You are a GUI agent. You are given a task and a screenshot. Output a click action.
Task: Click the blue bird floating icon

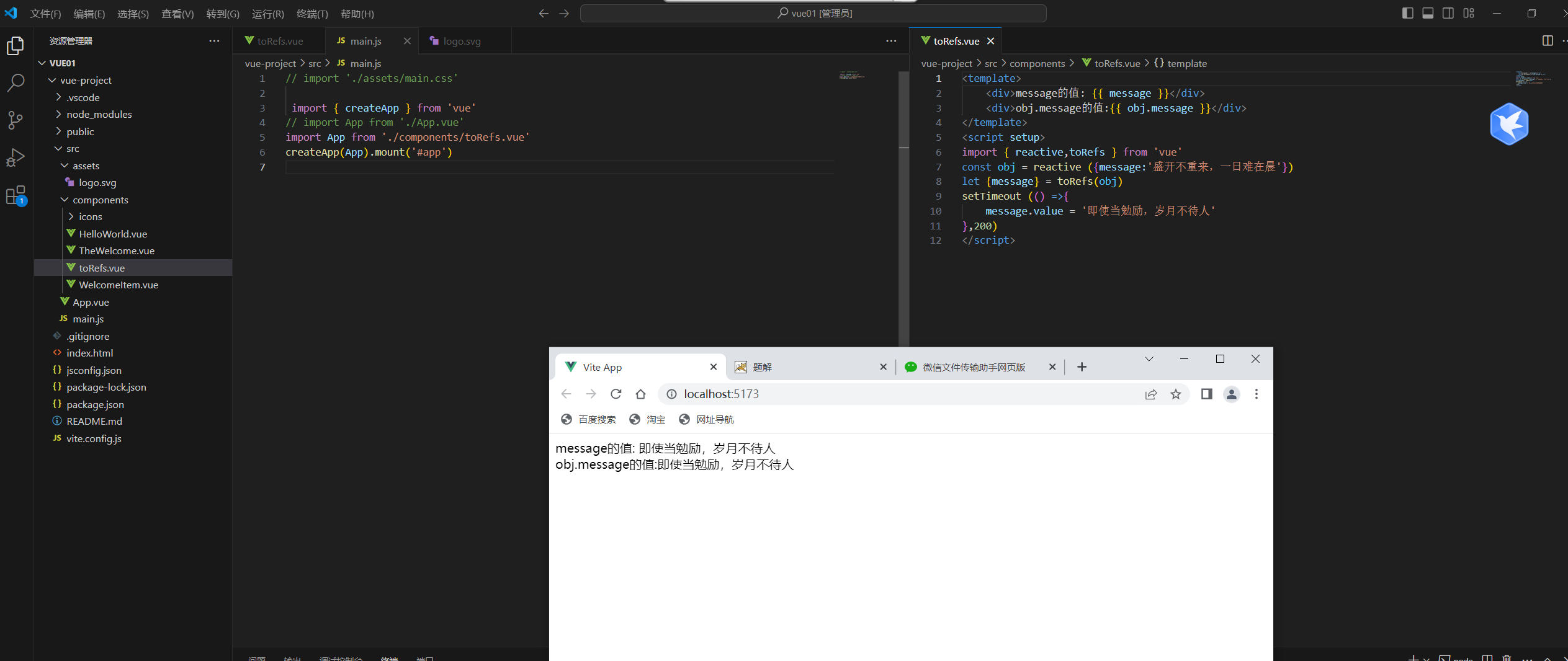pos(1509,125)
